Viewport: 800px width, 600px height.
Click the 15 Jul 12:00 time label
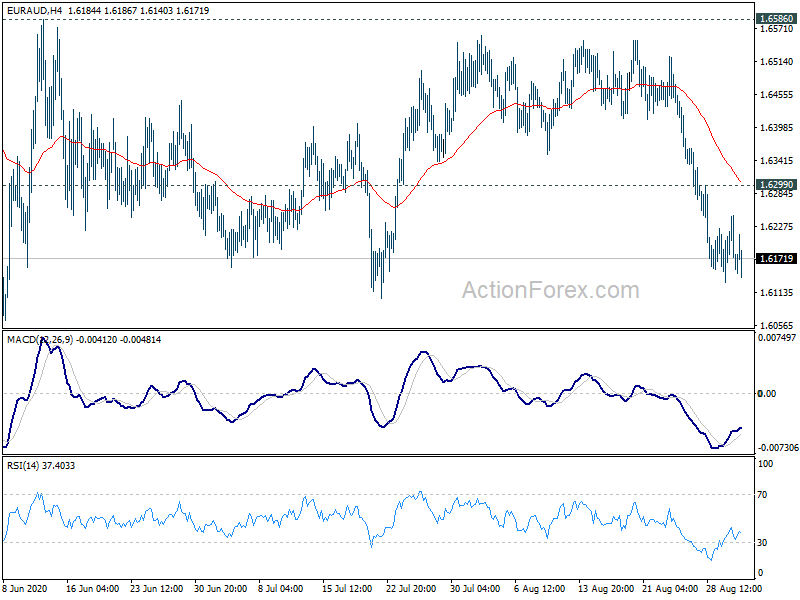(347, 589)
